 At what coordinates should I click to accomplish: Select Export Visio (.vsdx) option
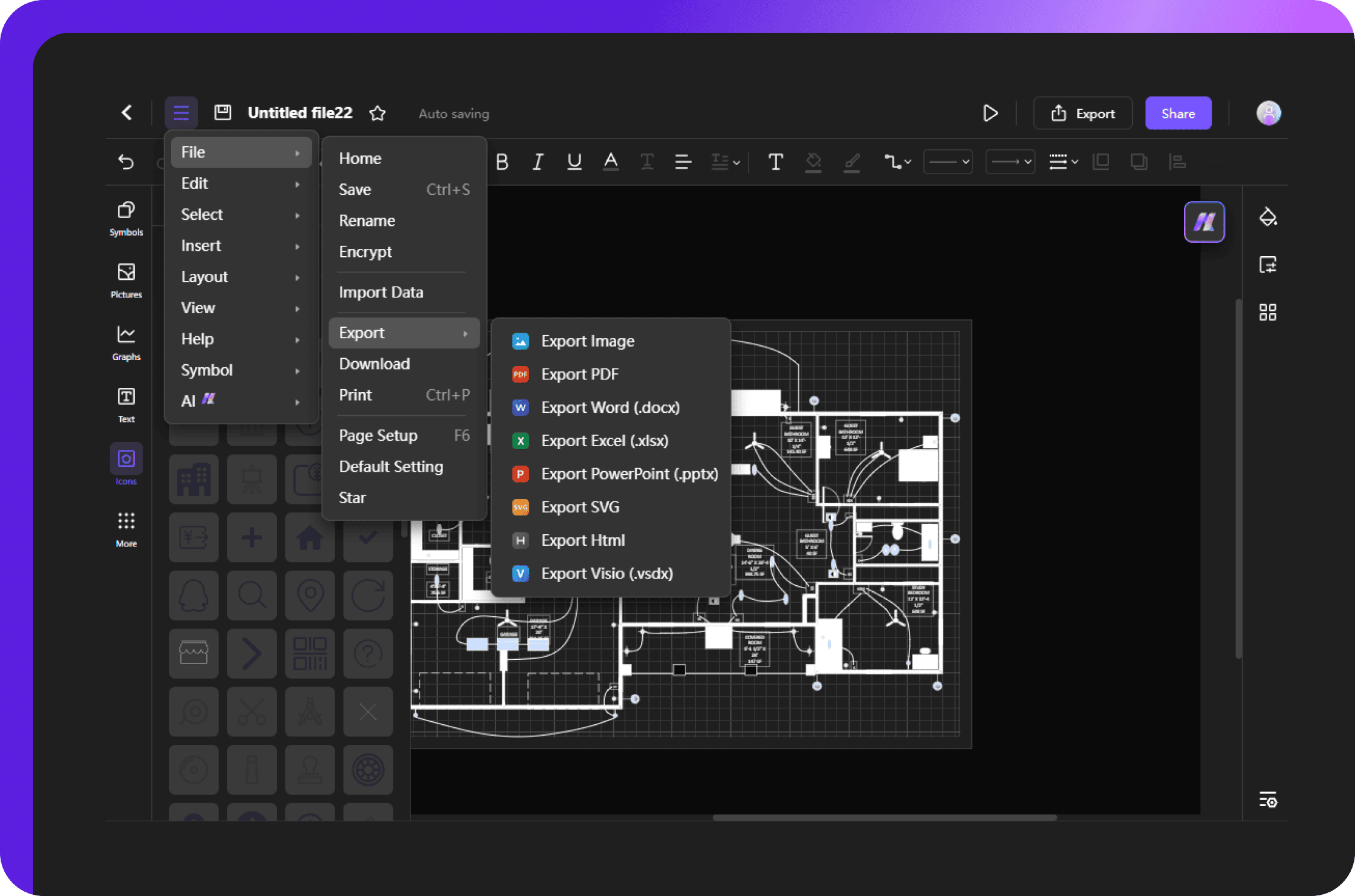click(x=606, y=573)
